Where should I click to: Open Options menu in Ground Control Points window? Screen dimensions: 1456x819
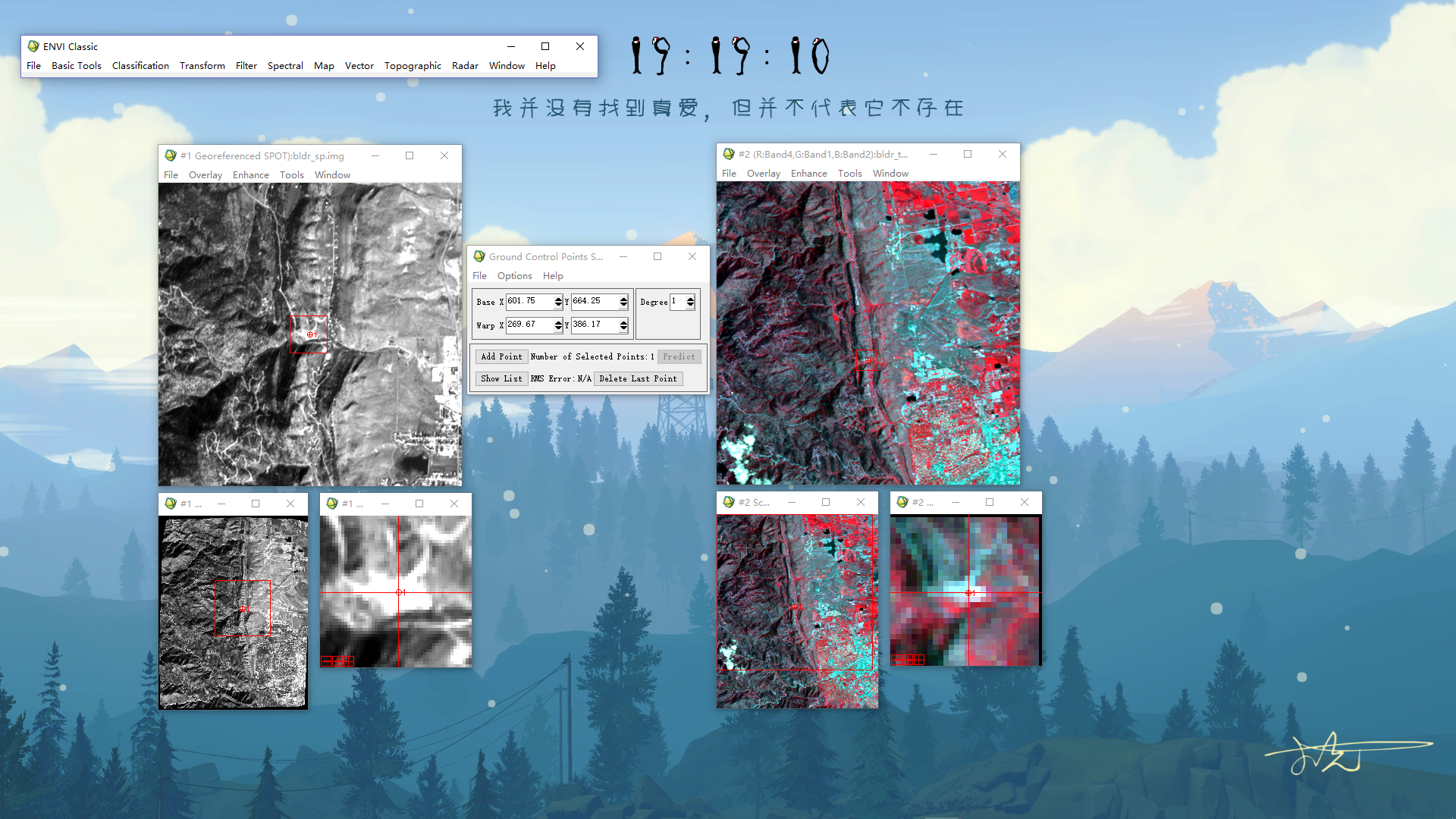click(515, 276)
